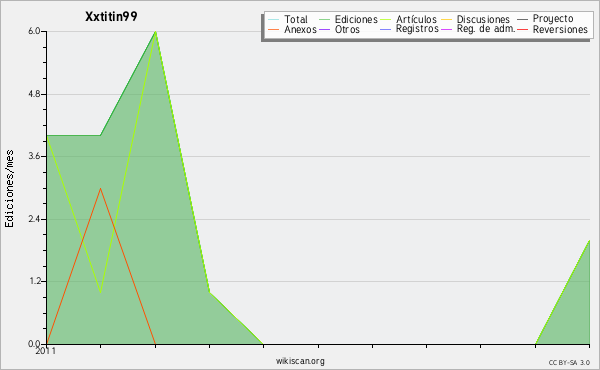
Task: Click the orange Anexos legend line swatch
Action: click(x=274, y=29)
